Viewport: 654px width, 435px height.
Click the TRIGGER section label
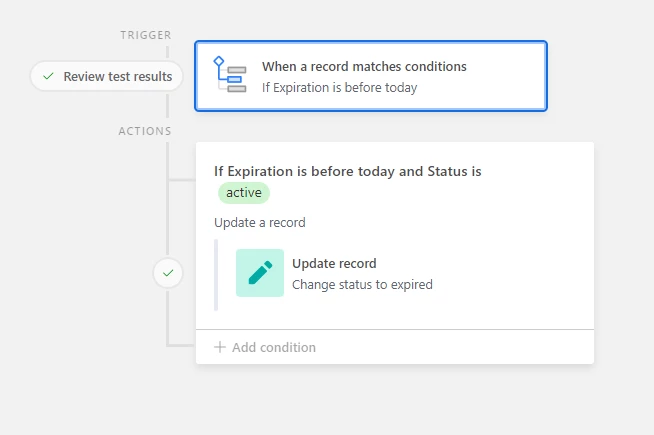pos(146,35)
